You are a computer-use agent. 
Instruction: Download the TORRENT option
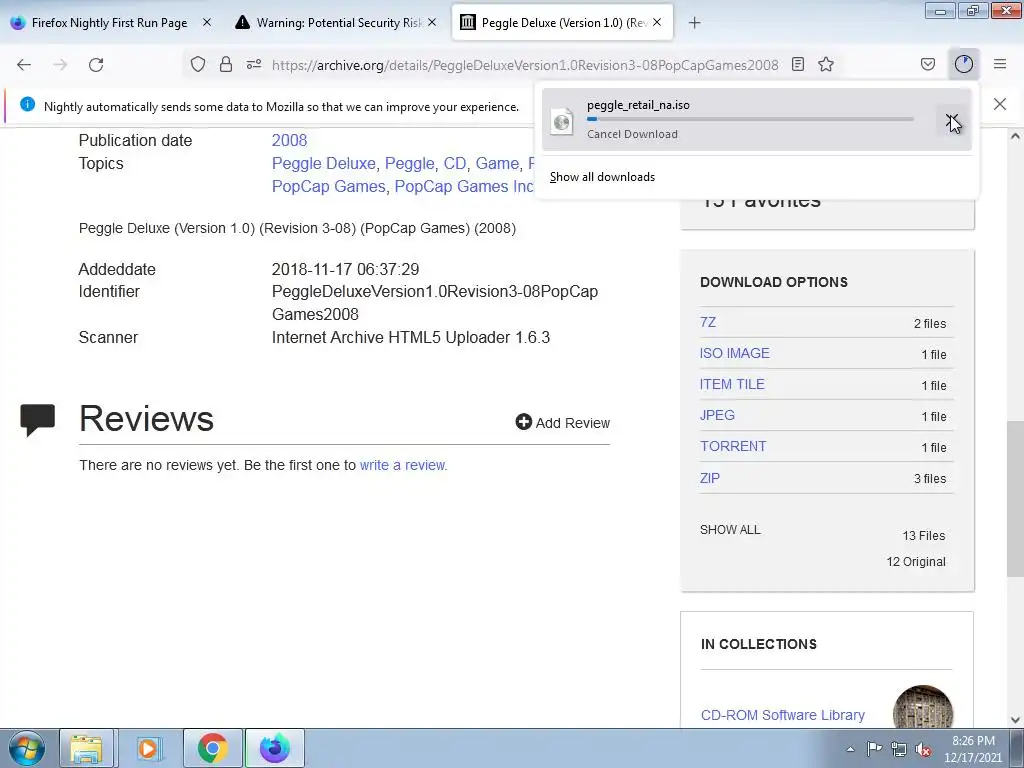pyautogui.click(x=733, y=446)
